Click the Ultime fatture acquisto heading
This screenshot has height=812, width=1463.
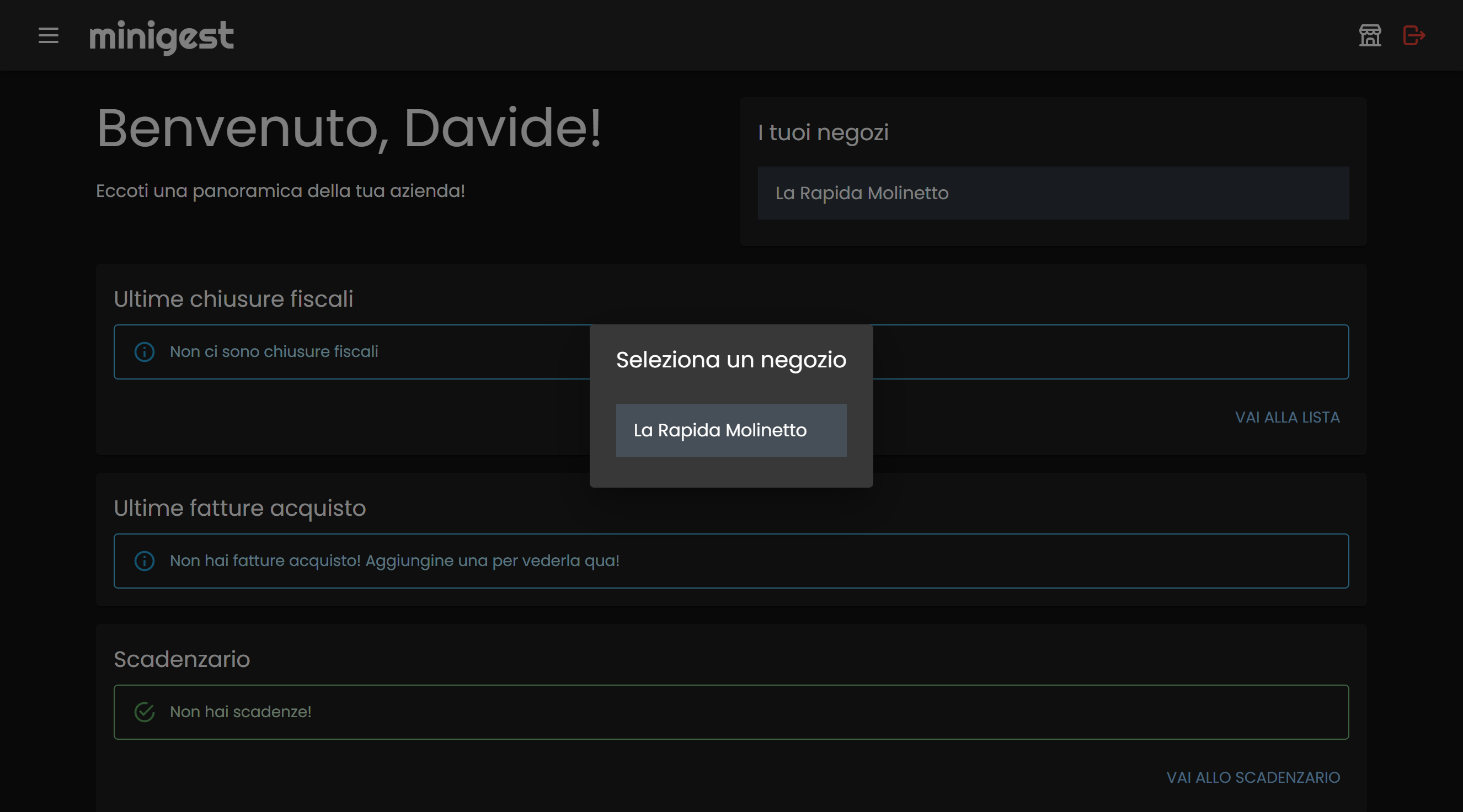[x=239, y=508]
